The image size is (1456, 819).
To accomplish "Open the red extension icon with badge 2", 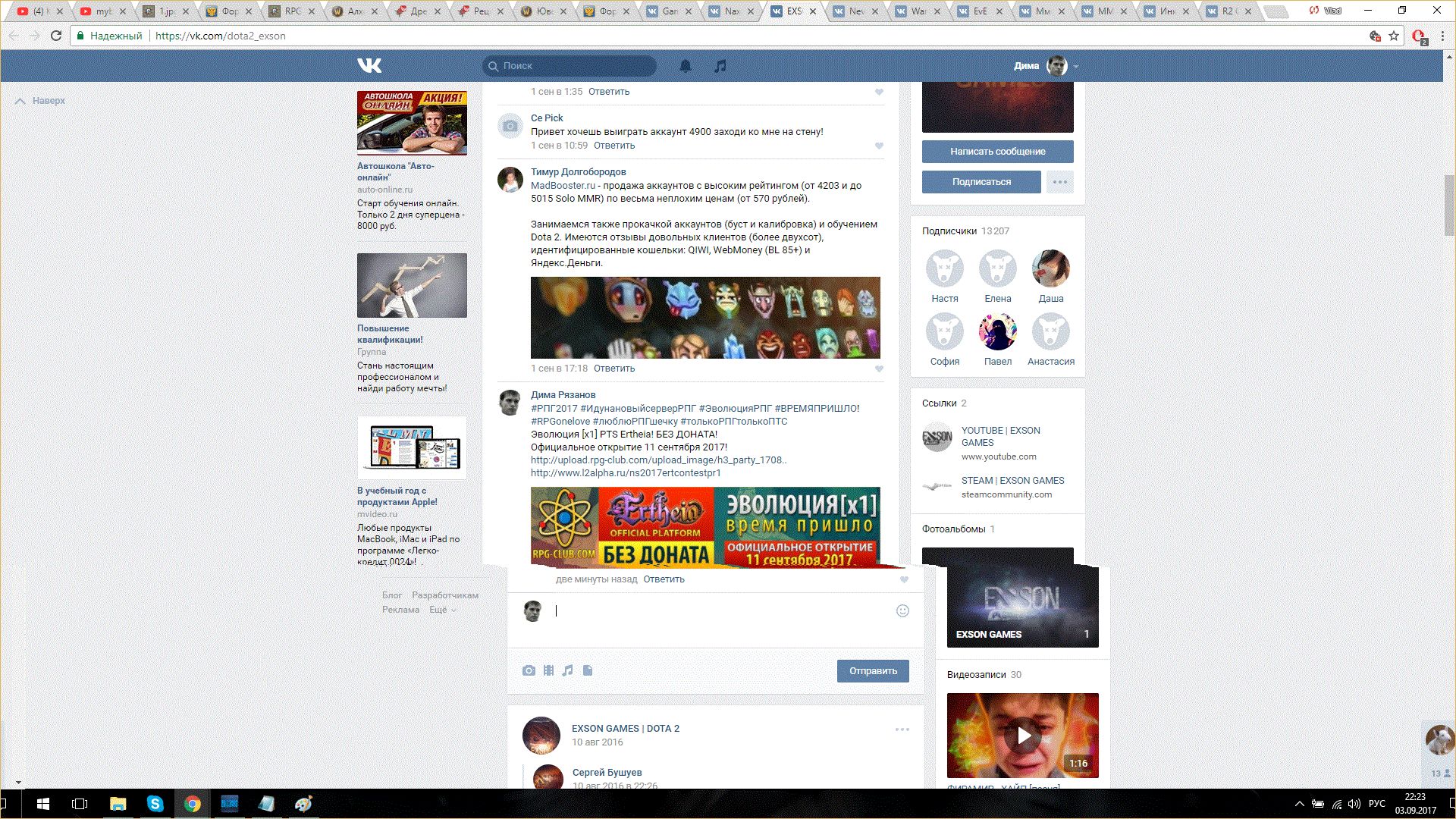I will tap(1418, 36).
